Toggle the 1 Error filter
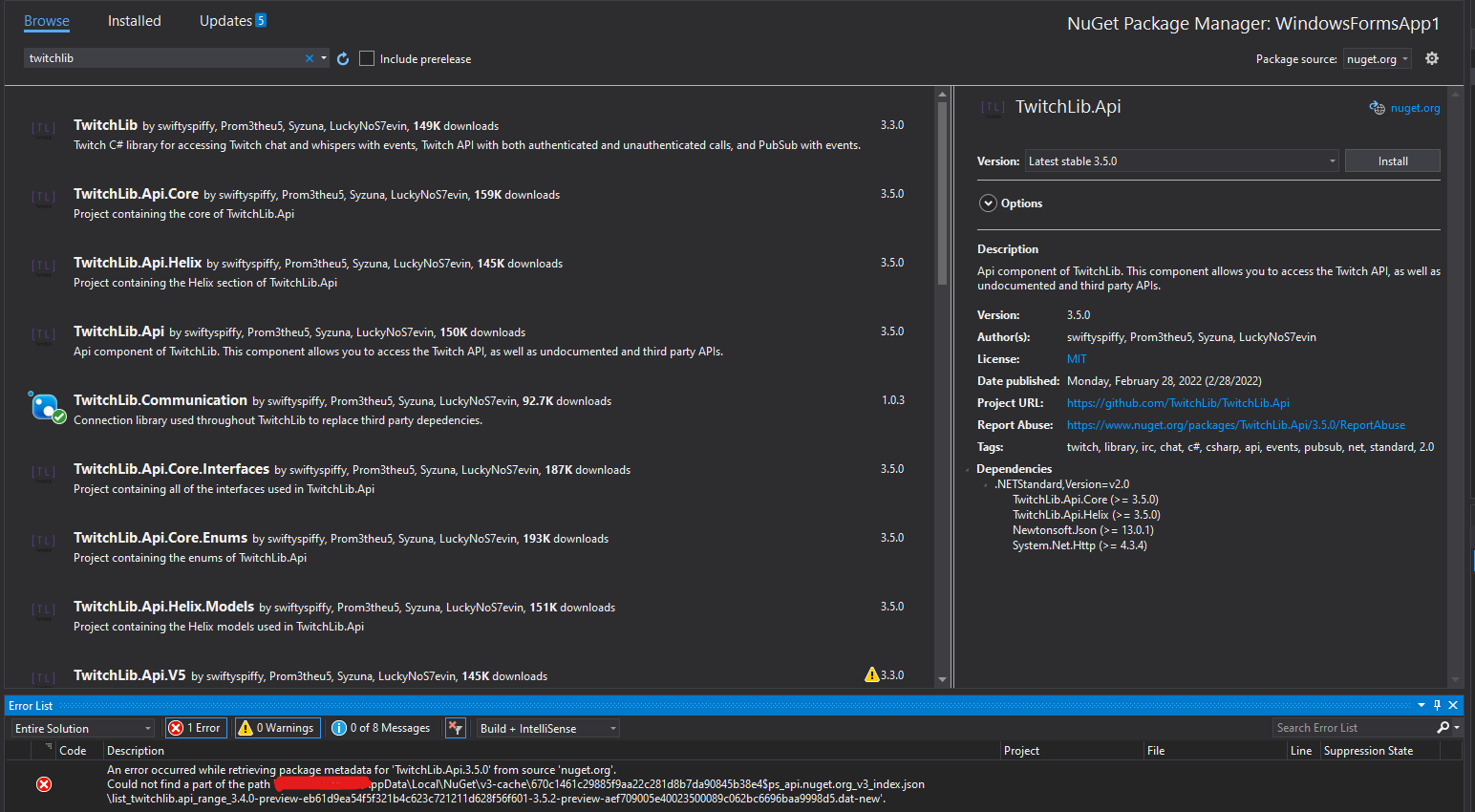 [195, 728]
